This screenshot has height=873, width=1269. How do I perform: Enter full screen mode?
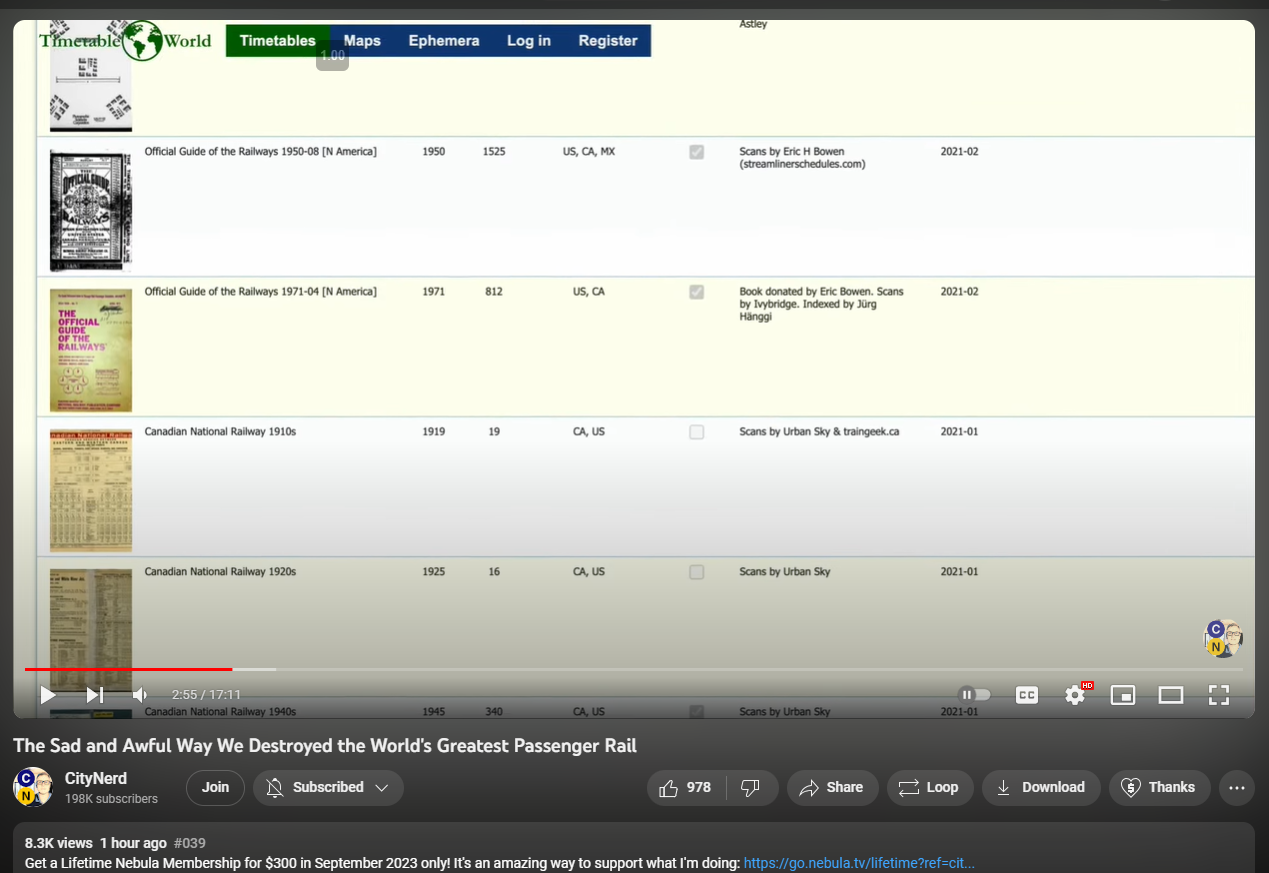(x=1219, y=695)
